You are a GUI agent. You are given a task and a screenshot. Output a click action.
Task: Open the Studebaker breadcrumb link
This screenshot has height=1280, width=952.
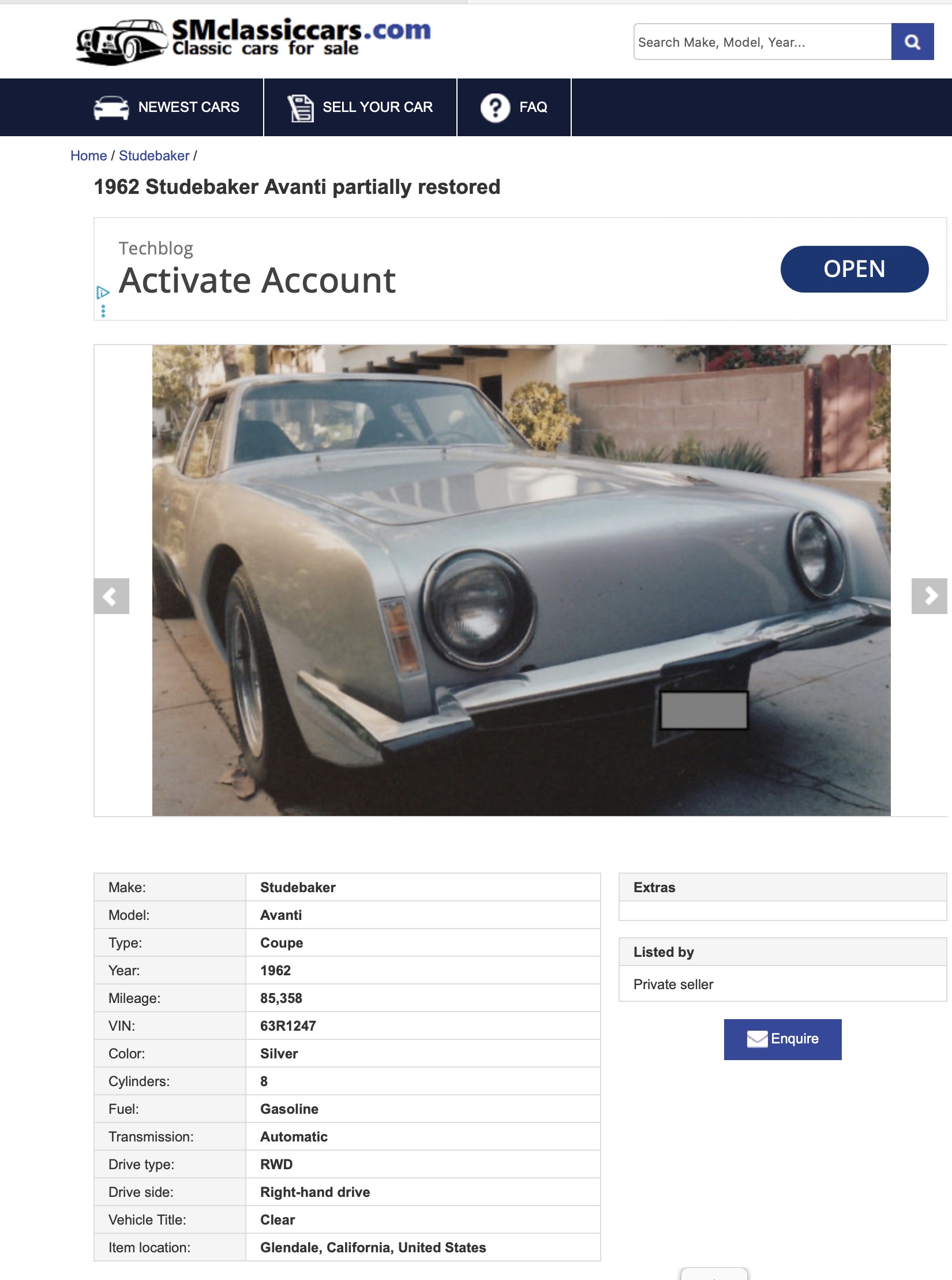[154, 156]
